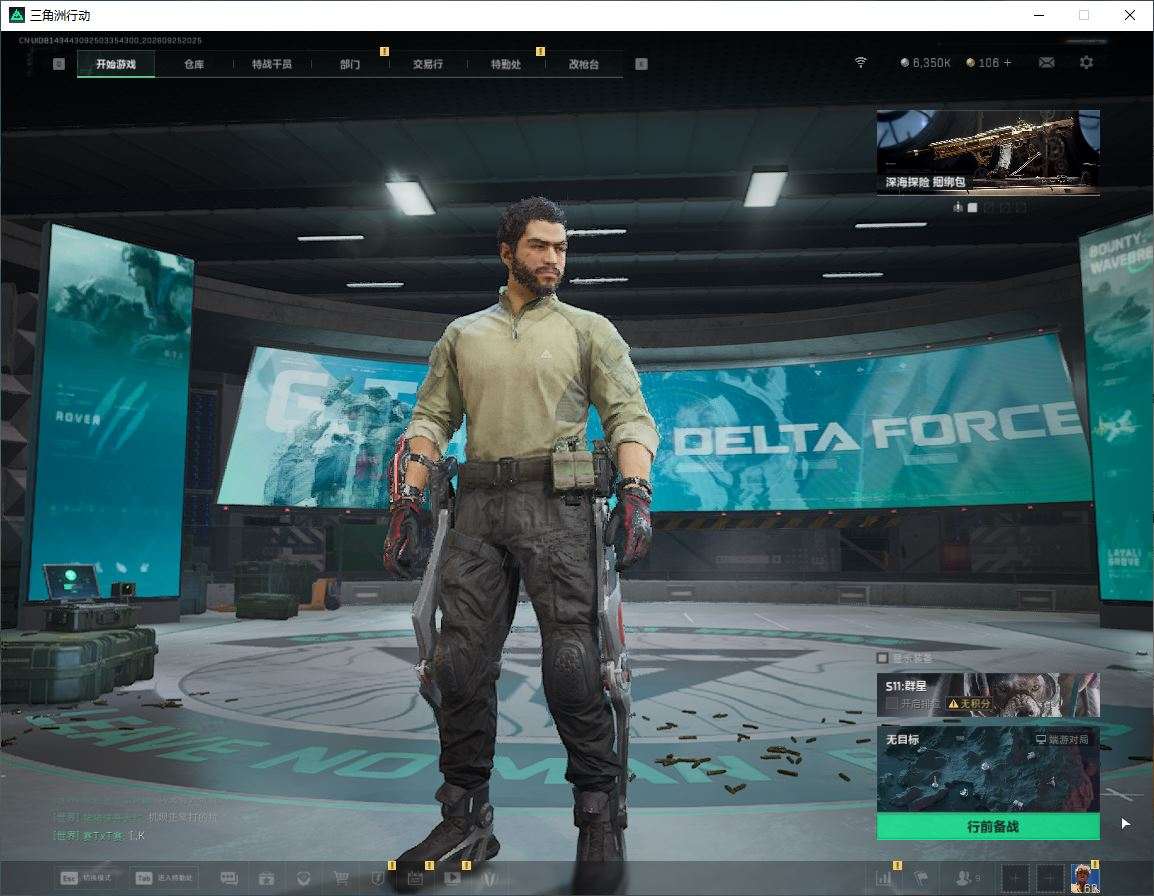1154x896 pixels.
Task: Invite teammate in second empty plus slot
Action: point(1050,878)
